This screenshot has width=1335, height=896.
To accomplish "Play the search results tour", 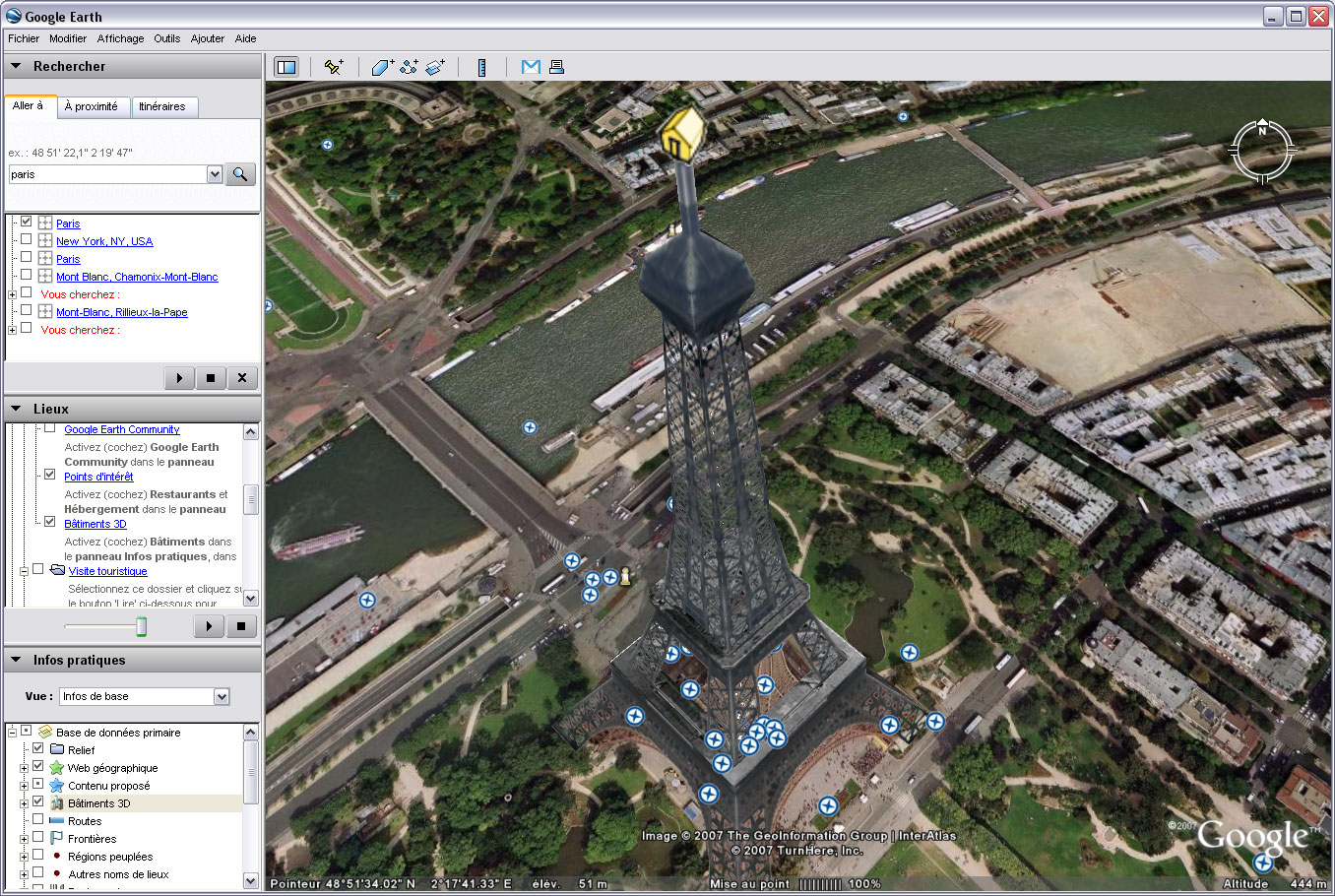I will [179, 378].
